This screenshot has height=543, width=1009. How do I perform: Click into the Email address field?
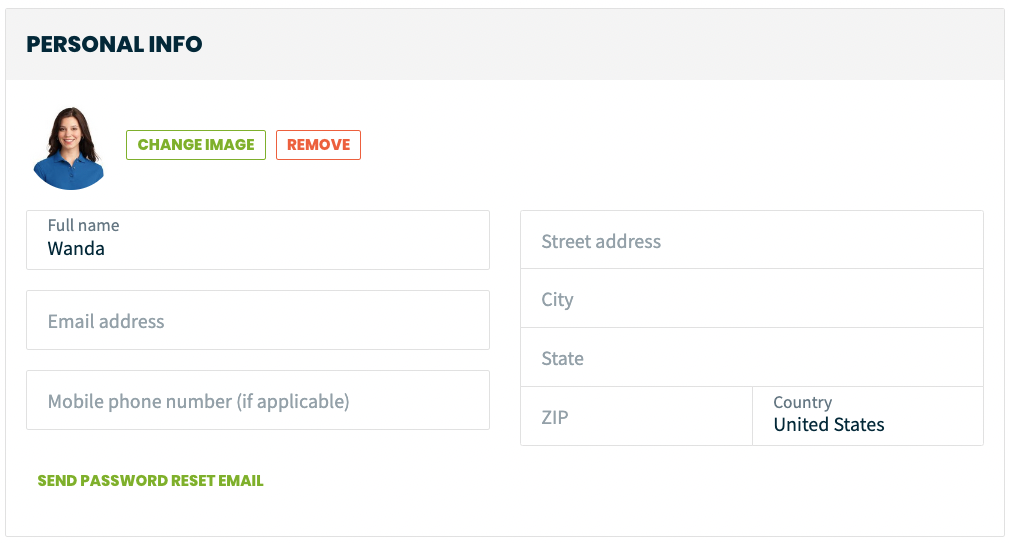click(258, 320)
